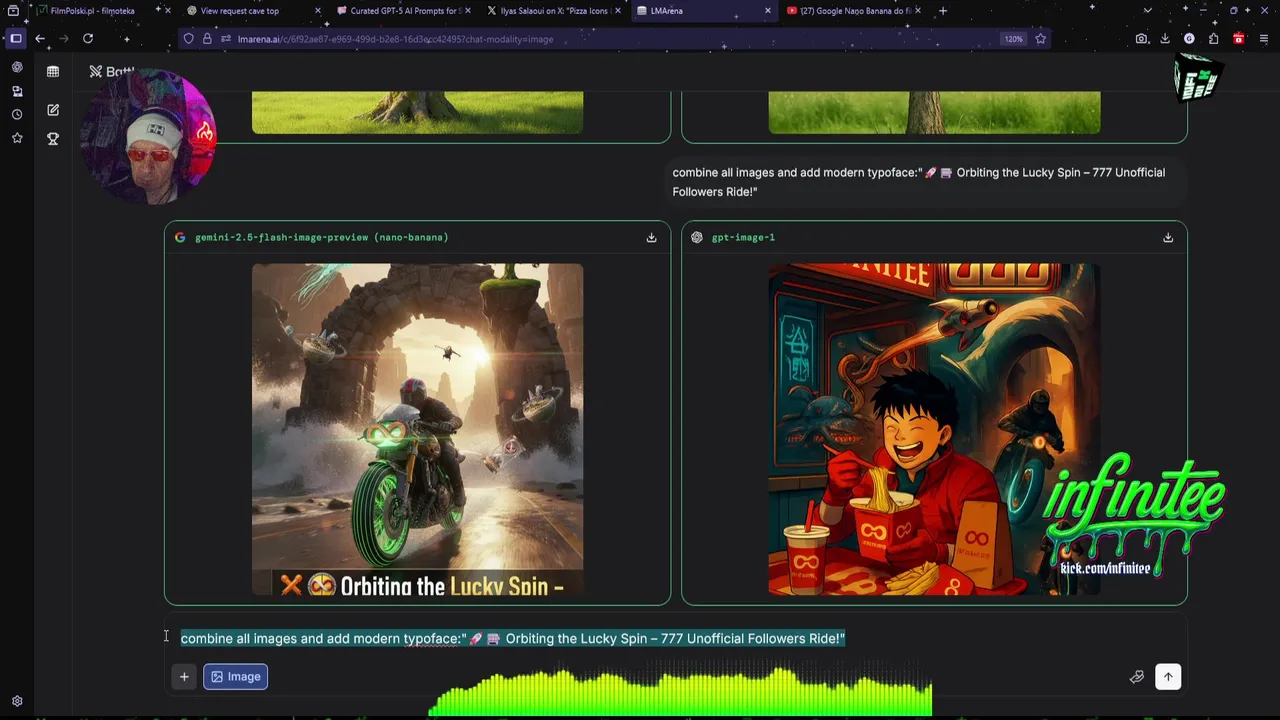
Task: Open the ramen boy image from gpt-image-1
Action: tap(934, 430)
